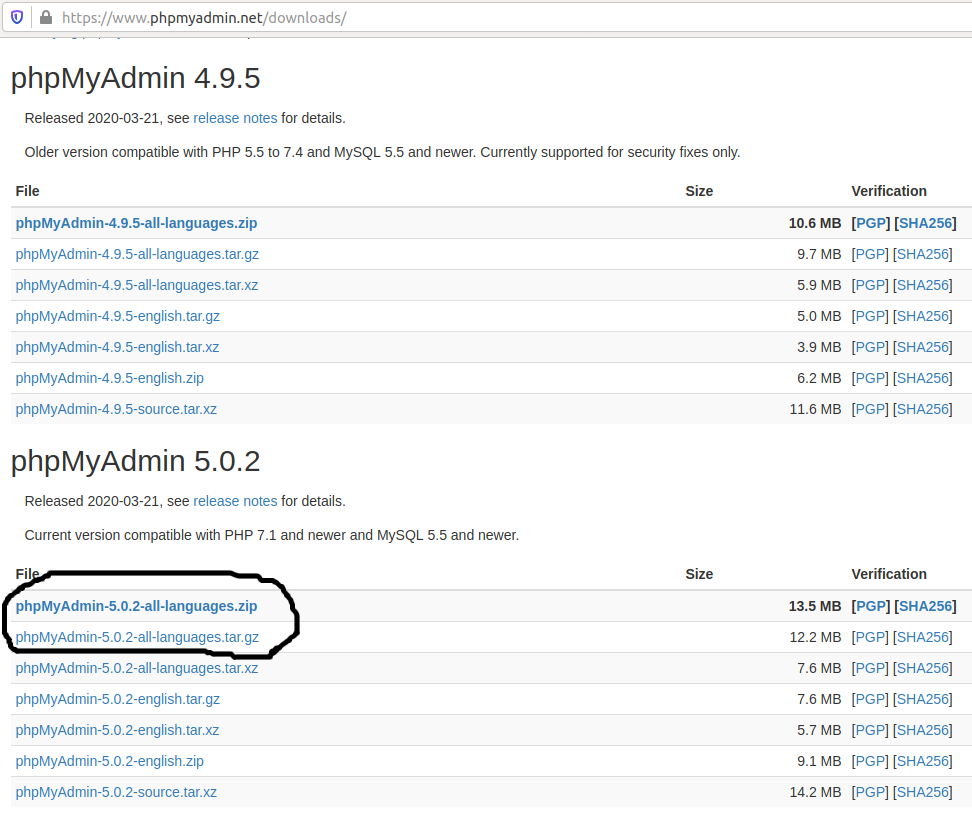Click the tracking protection shield icon
Viewport: 972px width, 821px height.
click(x=17, y=17)
